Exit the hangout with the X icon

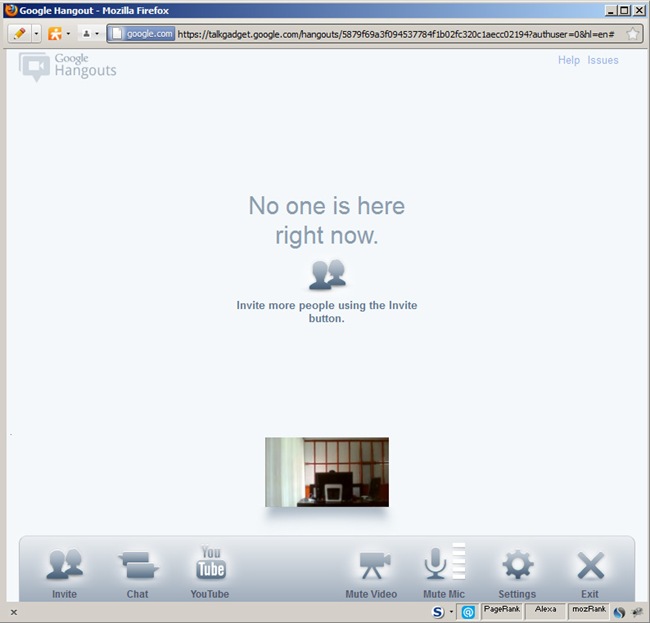[x=590, y=565]
